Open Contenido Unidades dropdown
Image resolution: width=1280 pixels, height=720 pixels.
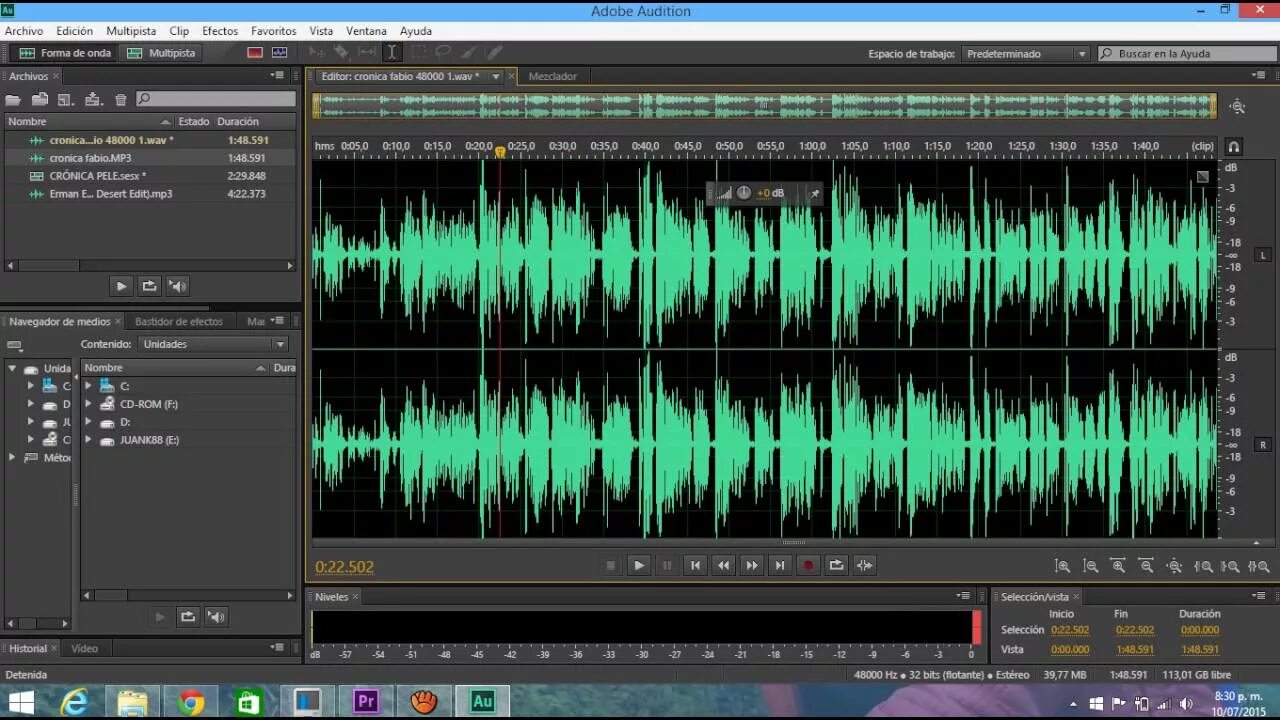[x=214, y=344]
